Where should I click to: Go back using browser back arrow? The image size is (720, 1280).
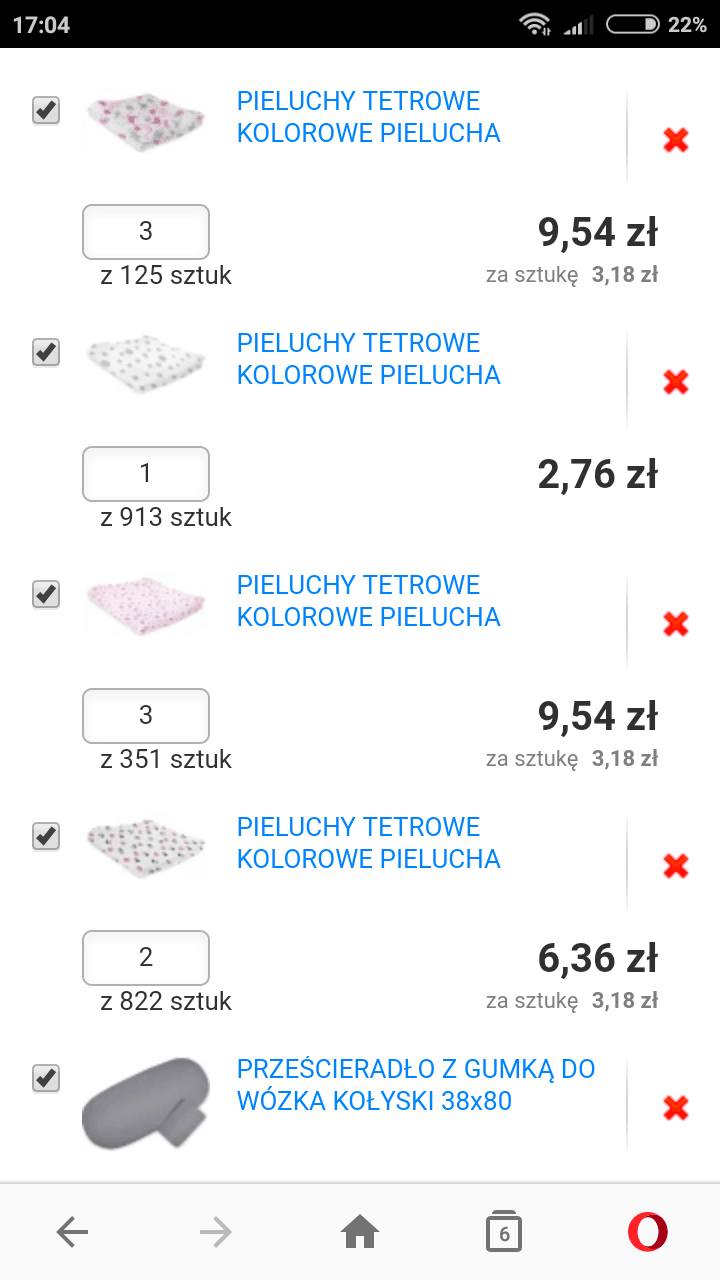point(72,1232)
